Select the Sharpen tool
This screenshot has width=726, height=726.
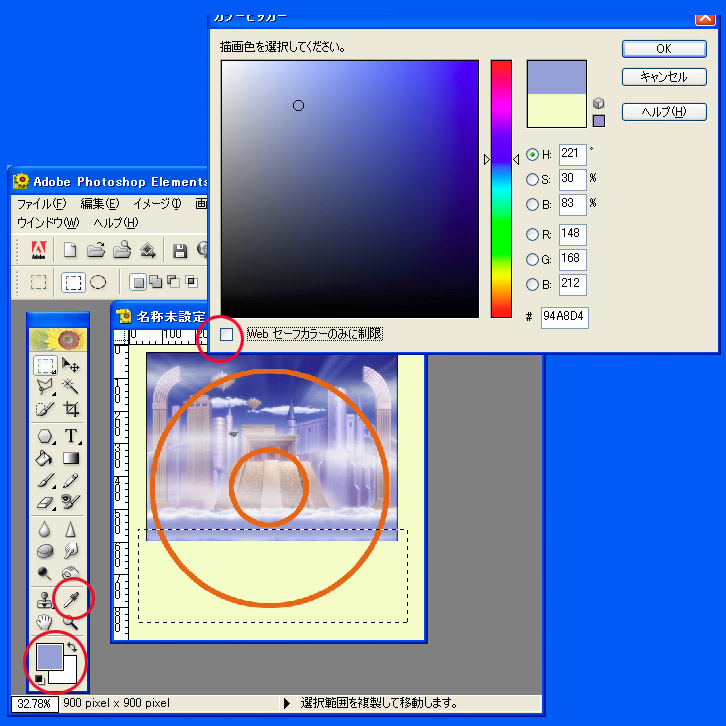pyautogui.click(x=70, y=529)
